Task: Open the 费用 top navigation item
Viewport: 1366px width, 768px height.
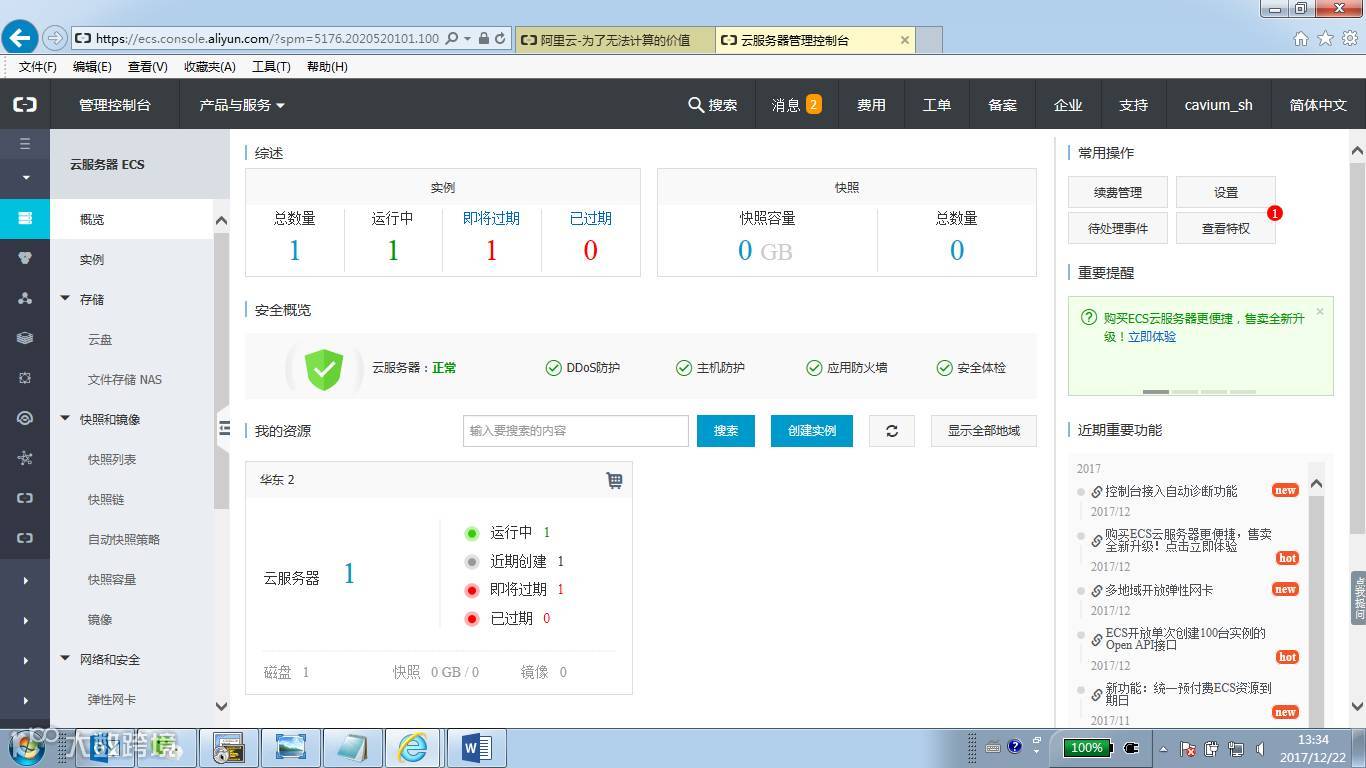Action: pyautogui.click(x=871, y=105)
